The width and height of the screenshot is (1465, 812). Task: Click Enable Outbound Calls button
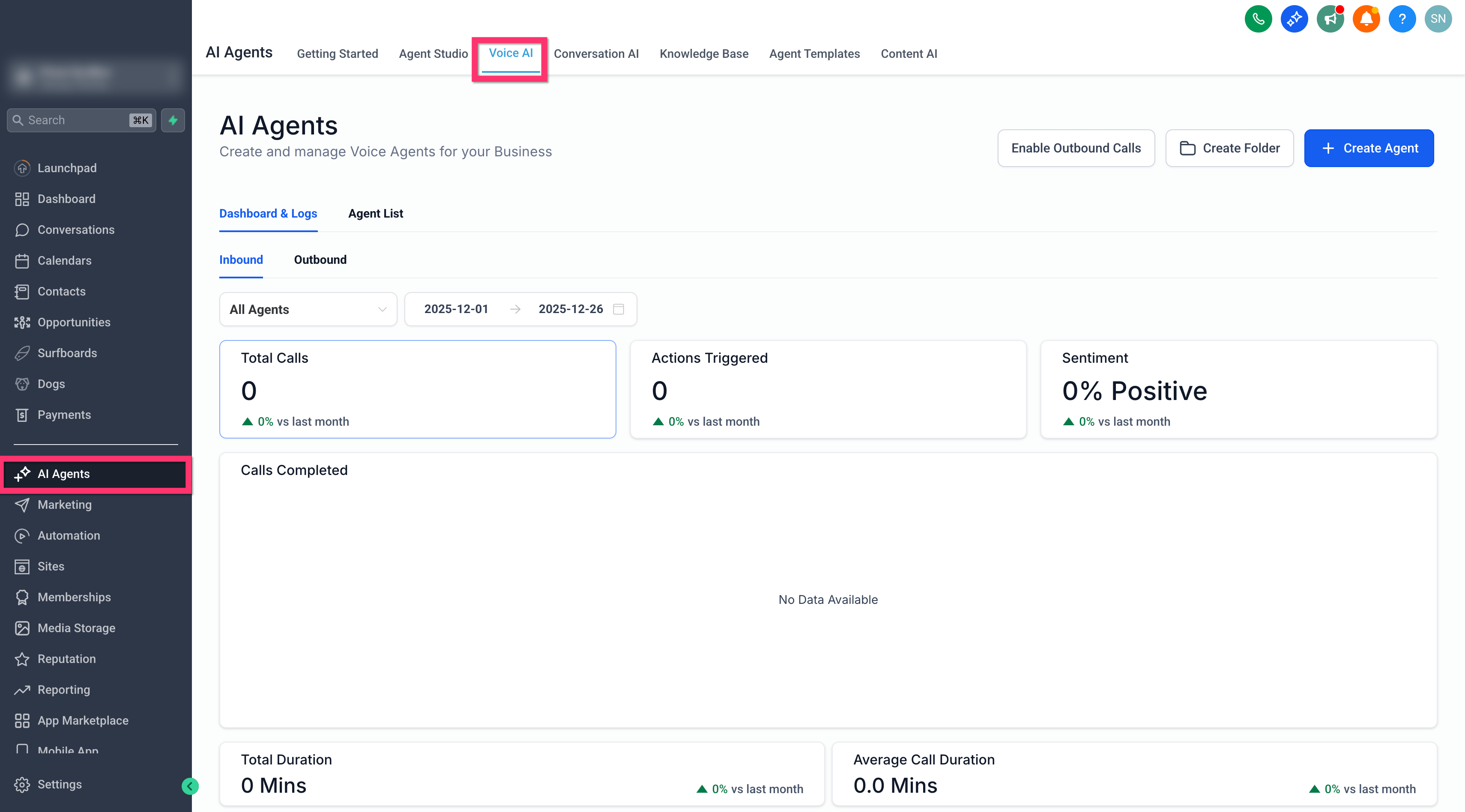1076,149
